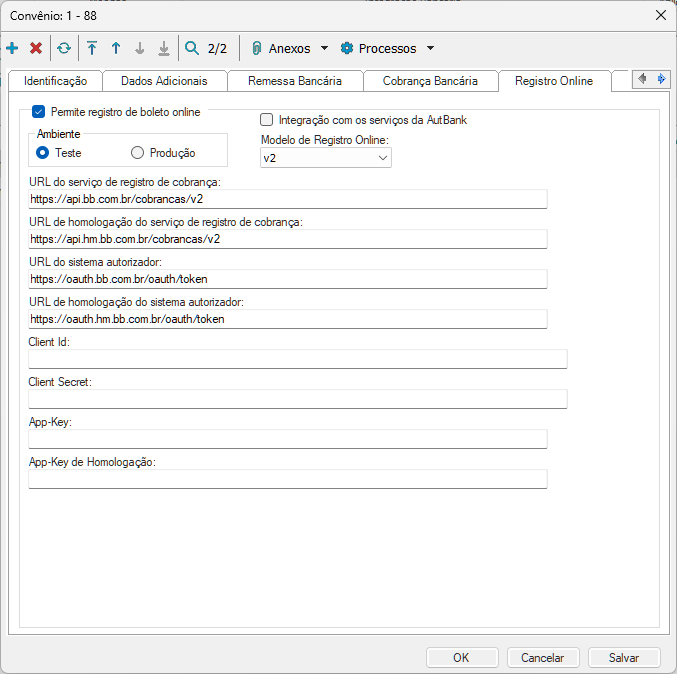Go to the next record arrow
Viewport: 677px width, 674px height.
(x=140, y=48)
